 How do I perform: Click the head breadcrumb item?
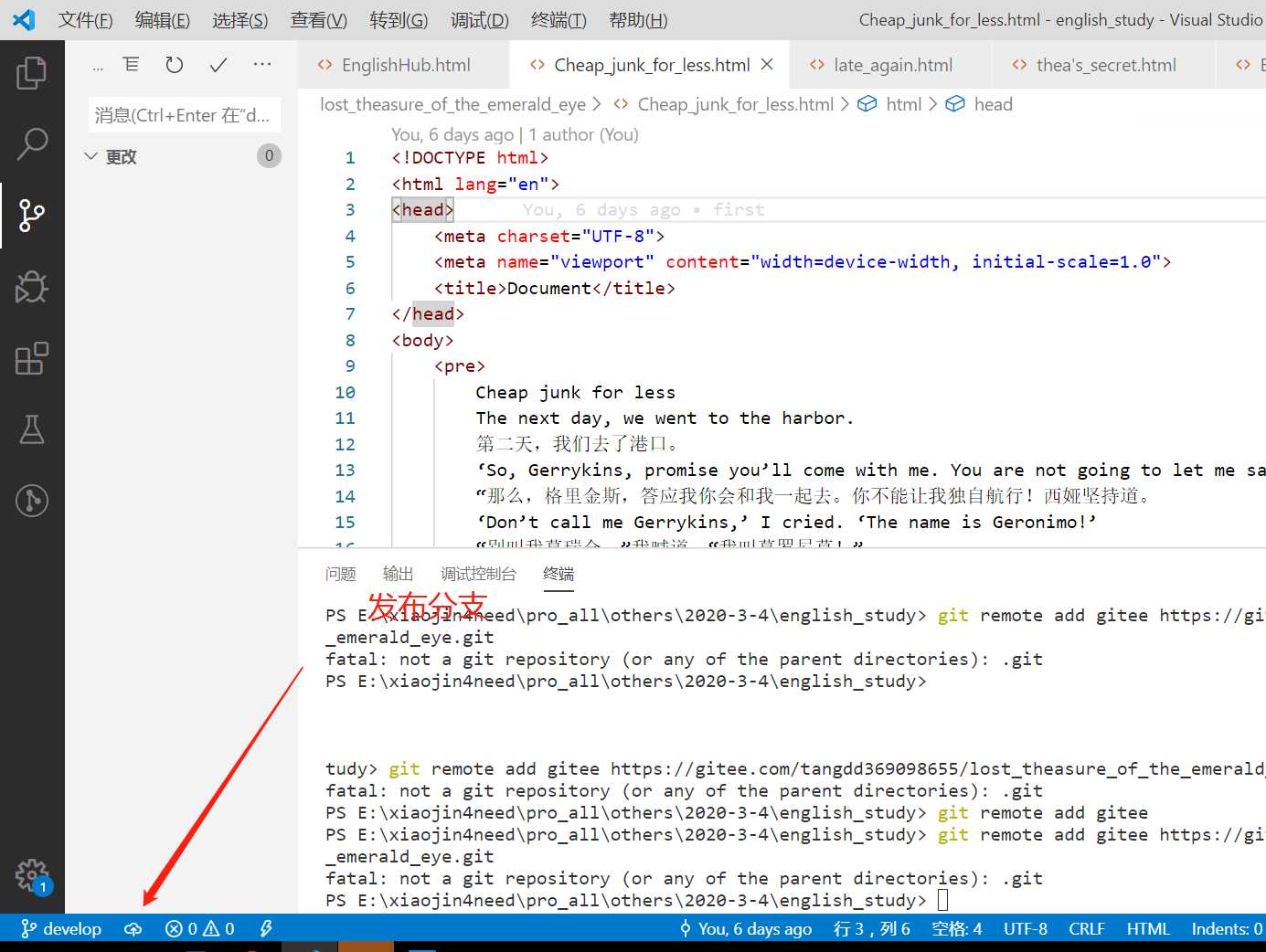993,104
